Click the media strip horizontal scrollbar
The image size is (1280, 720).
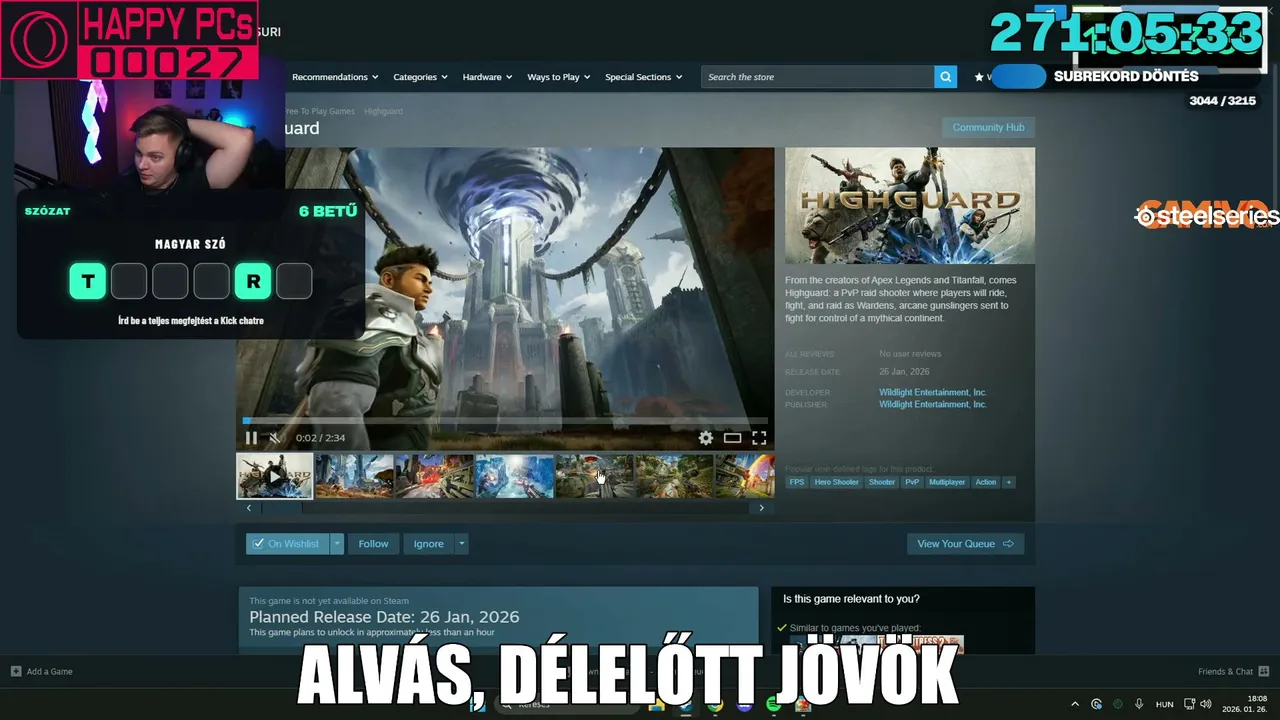[x=505, y=508]
